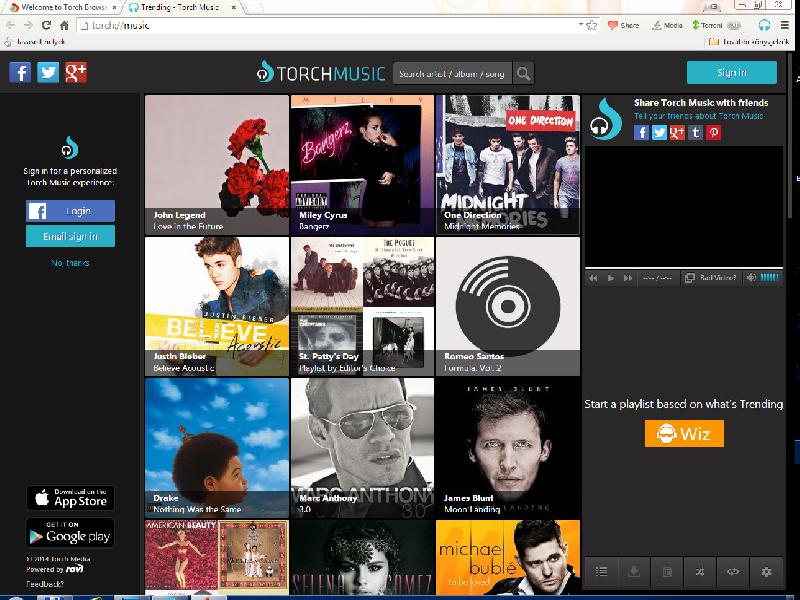Share Torch Music on Google+

(x=677, y=133)
